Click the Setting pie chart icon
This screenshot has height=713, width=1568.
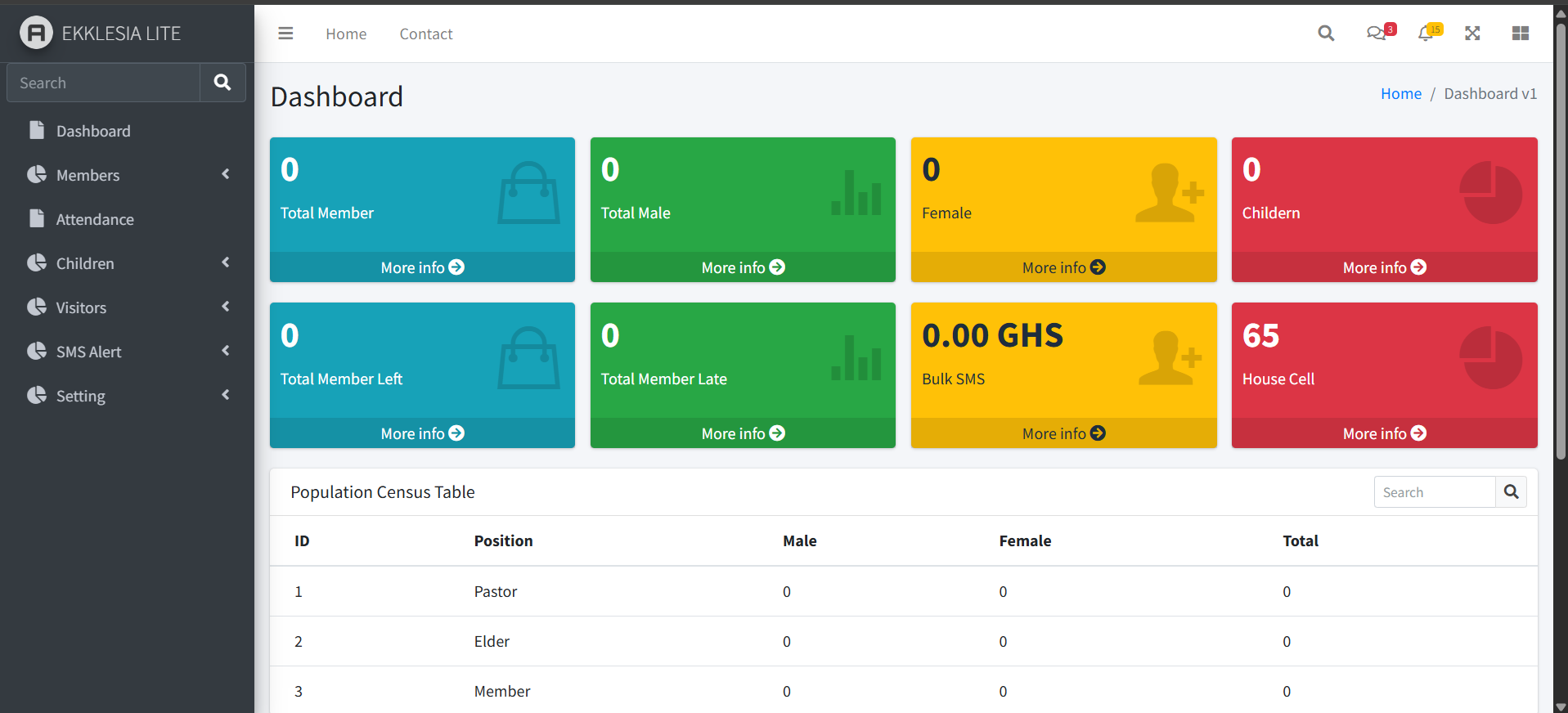(x=36, y=395)
